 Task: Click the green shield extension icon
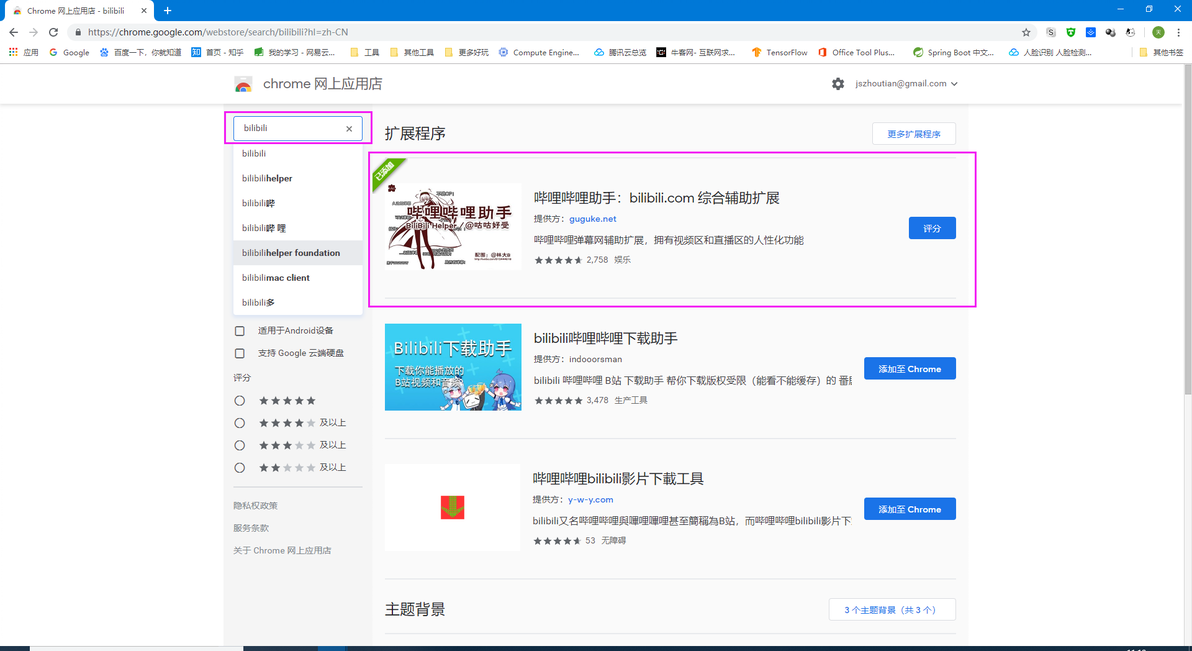pyautogui.click(x=1070, y=32)
